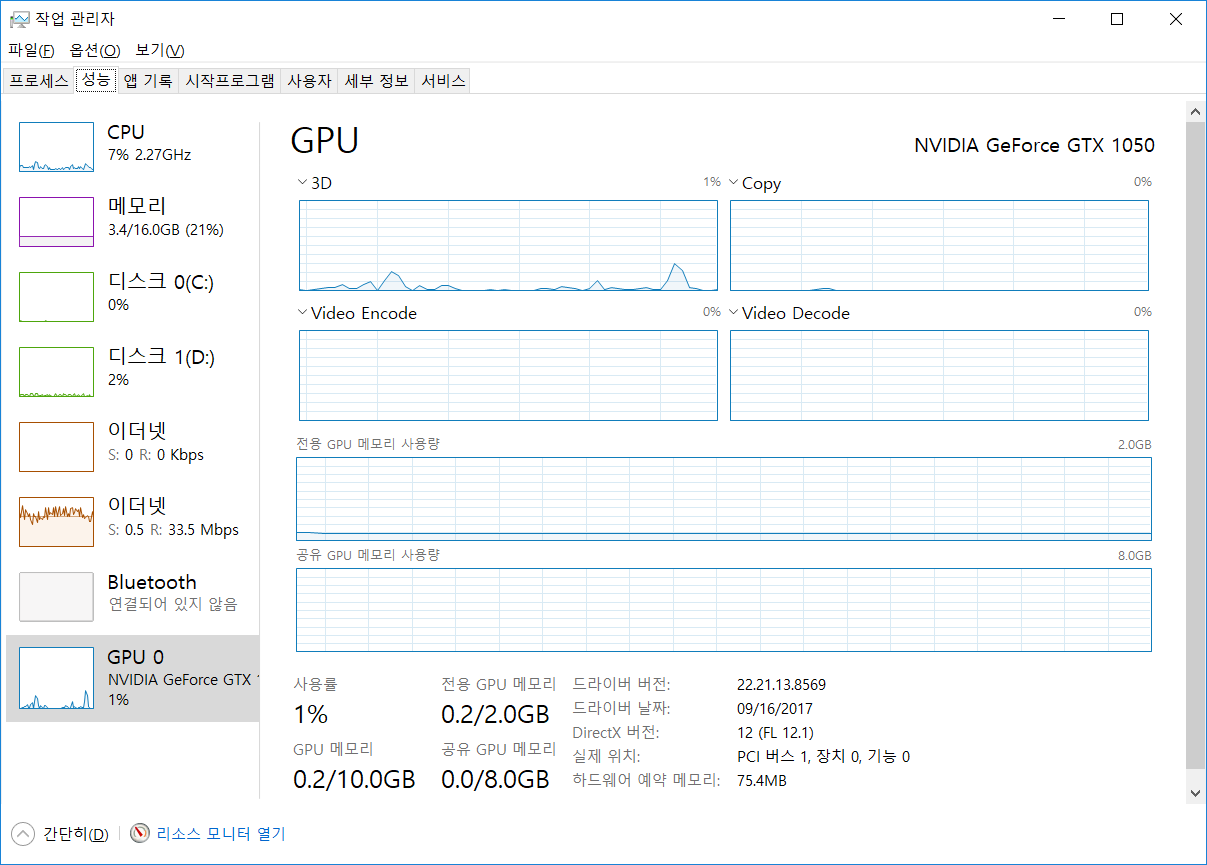1207x865 pixels.
Task: Select the 디스크 0(C:) graph thumbnail
Action: [57, 297]
